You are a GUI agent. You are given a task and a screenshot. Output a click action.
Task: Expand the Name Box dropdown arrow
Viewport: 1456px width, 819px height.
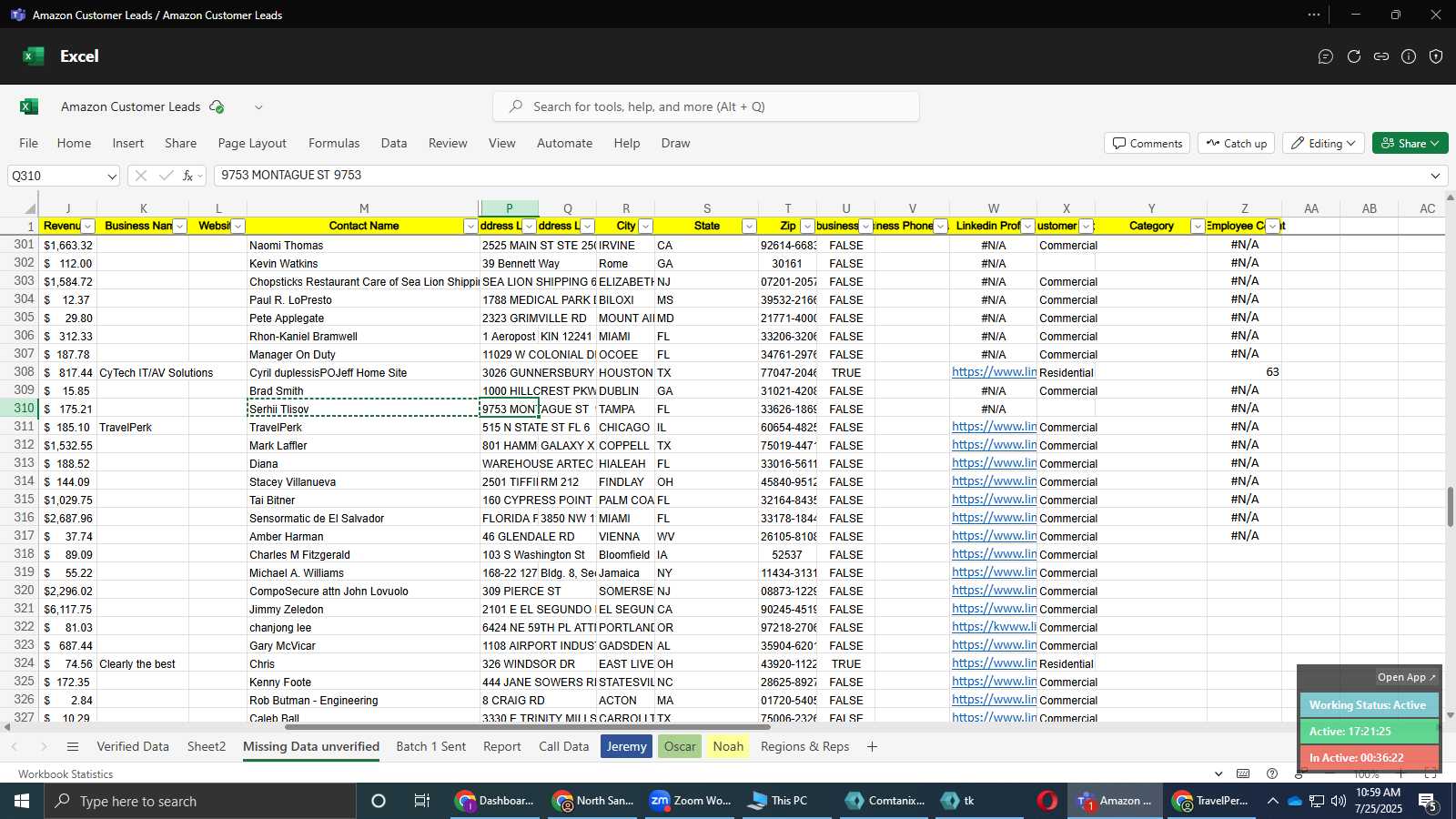pos(111,176)
